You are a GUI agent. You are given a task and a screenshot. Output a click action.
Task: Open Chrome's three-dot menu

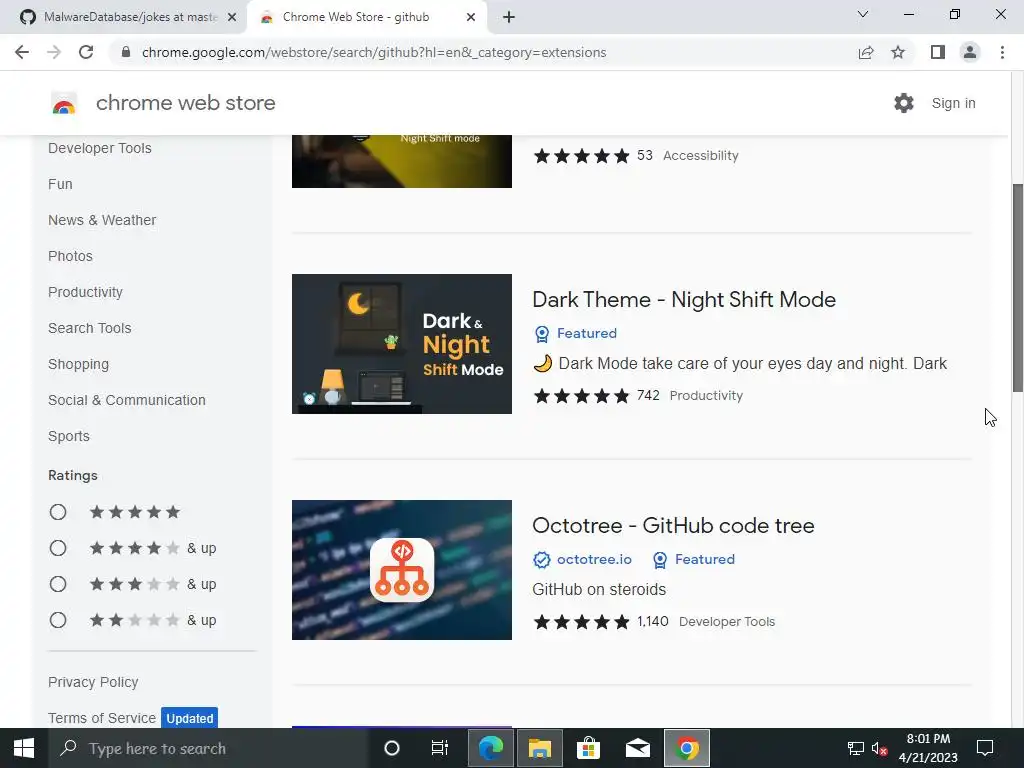pos(1002,52)
